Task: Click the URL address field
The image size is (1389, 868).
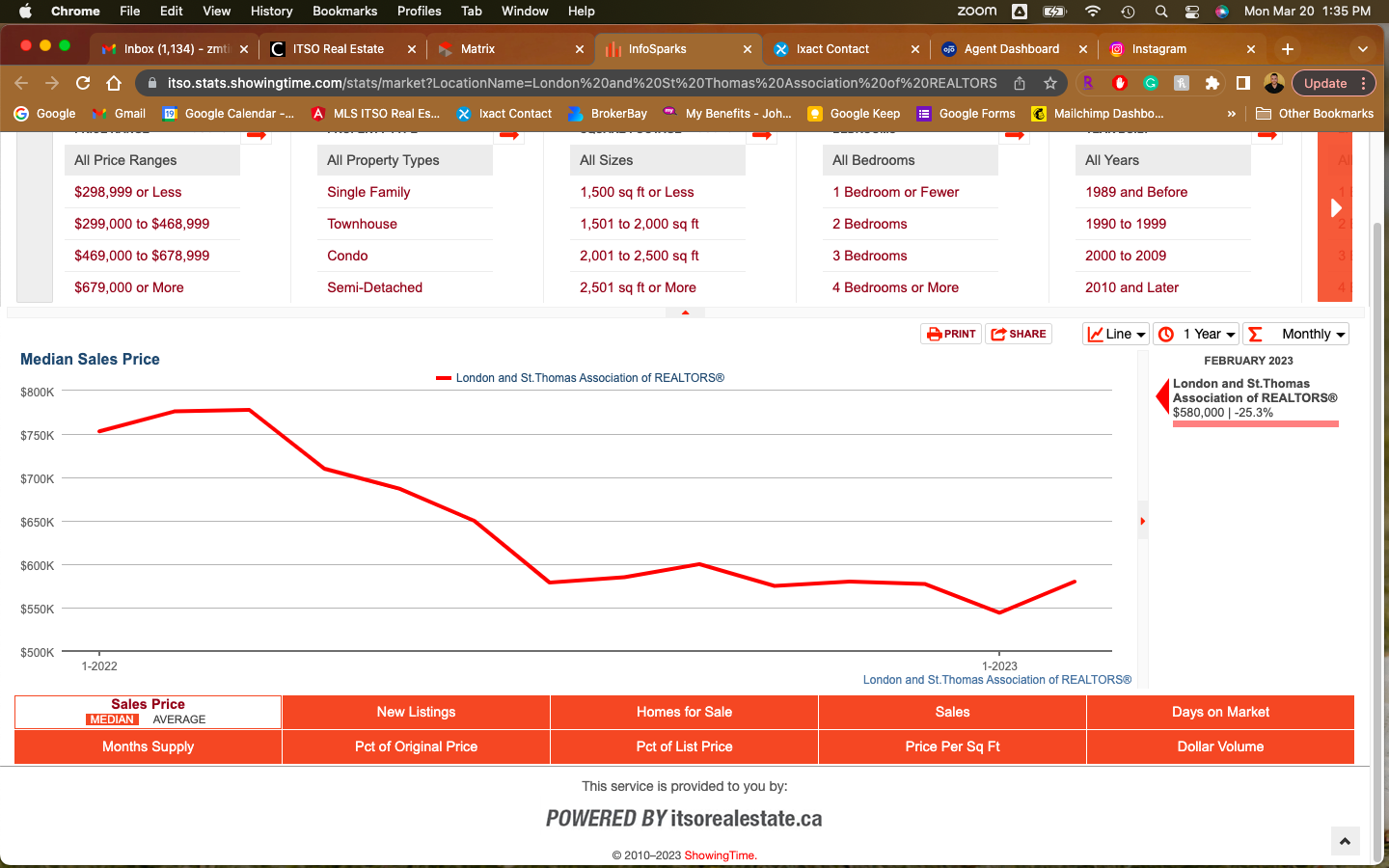Action: pos(582,83)
